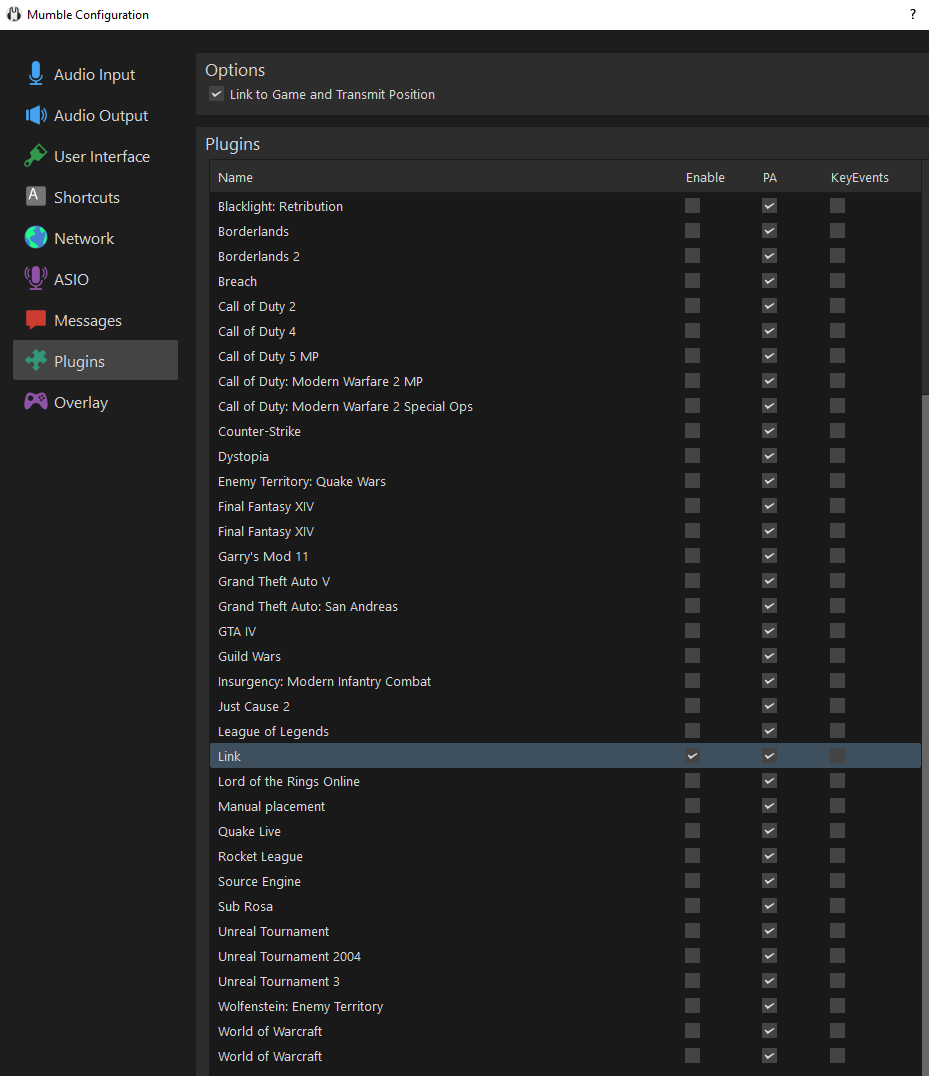Enable KeyEvents for Manual placement
929x1076 pixels.
coord(837,806)
